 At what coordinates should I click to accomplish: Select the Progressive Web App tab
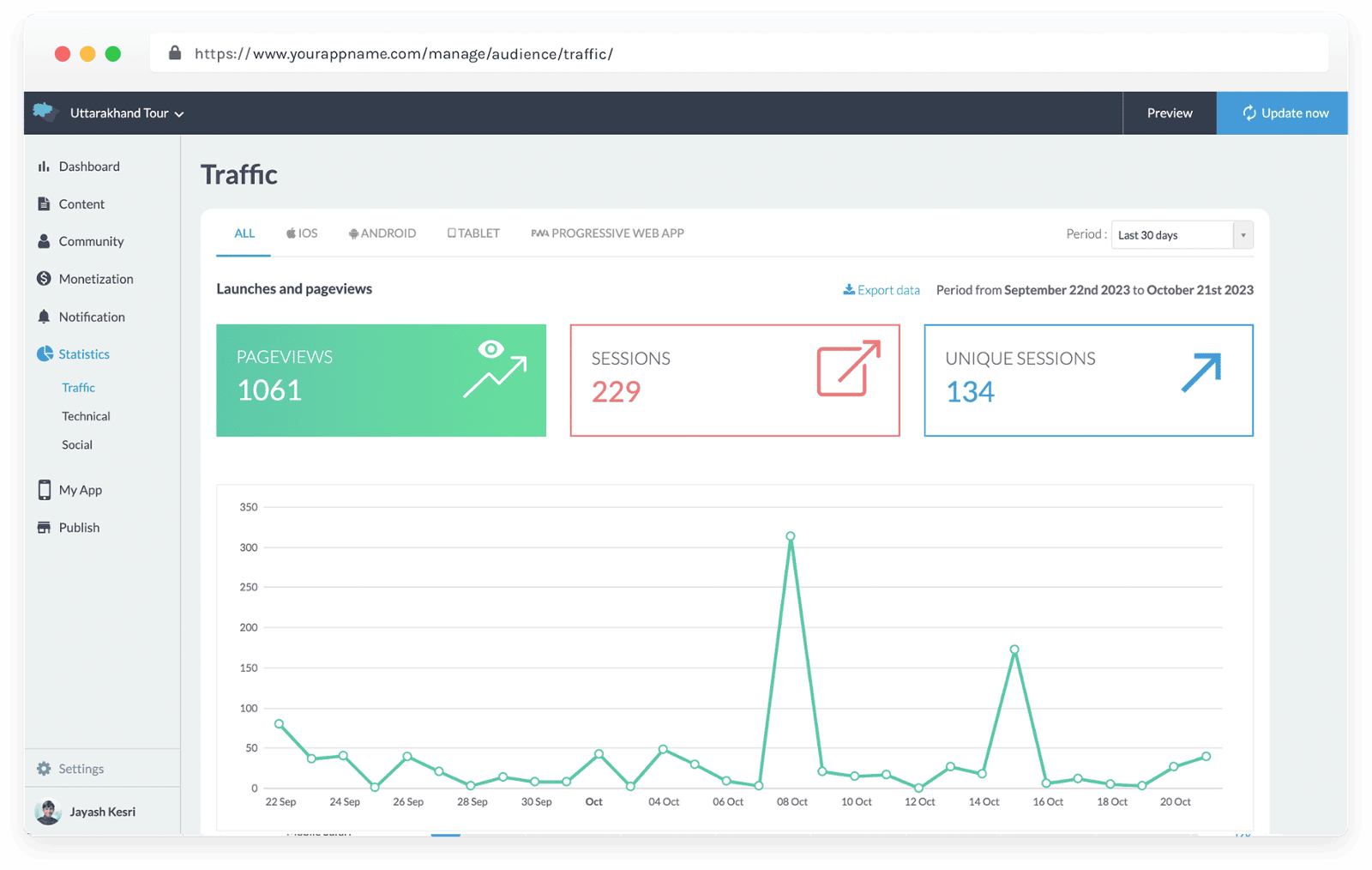pyautogui.click(x=607, y=233)
